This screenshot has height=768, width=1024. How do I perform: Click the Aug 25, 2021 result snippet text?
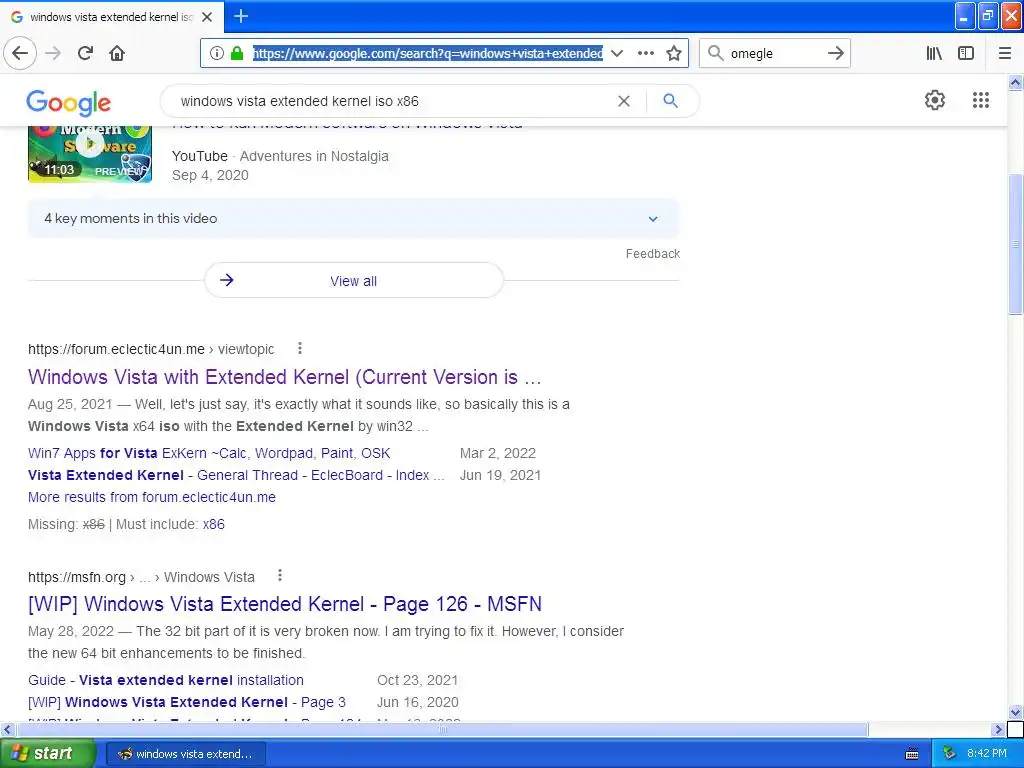click(x=299, y=415)
